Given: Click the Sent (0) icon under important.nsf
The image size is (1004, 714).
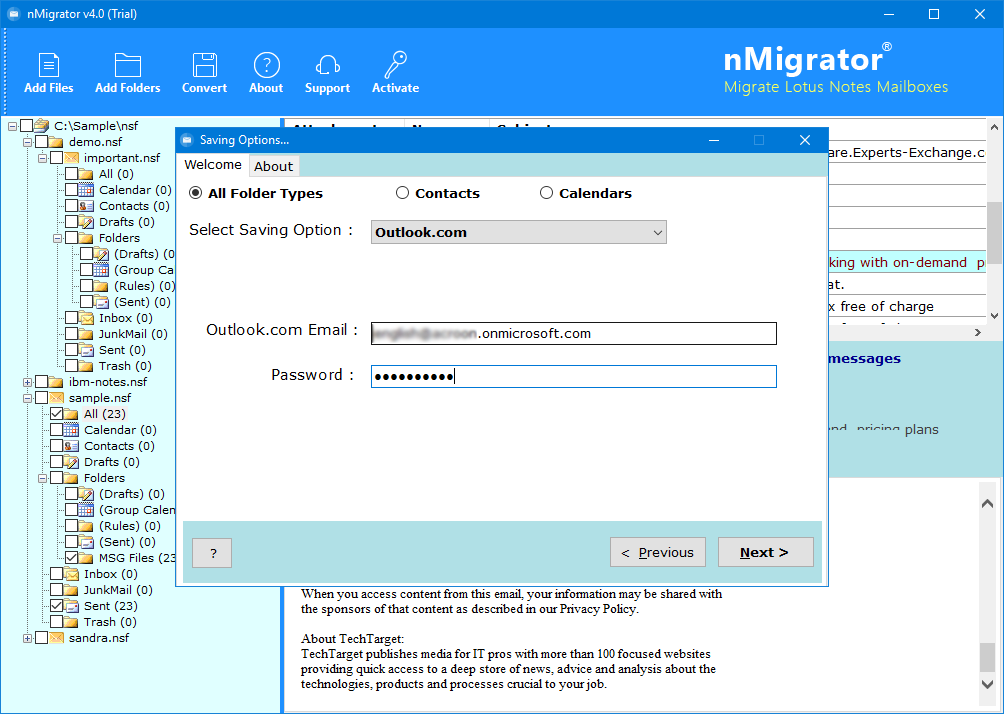Looking at the screenshot, I should coord(86,350).
